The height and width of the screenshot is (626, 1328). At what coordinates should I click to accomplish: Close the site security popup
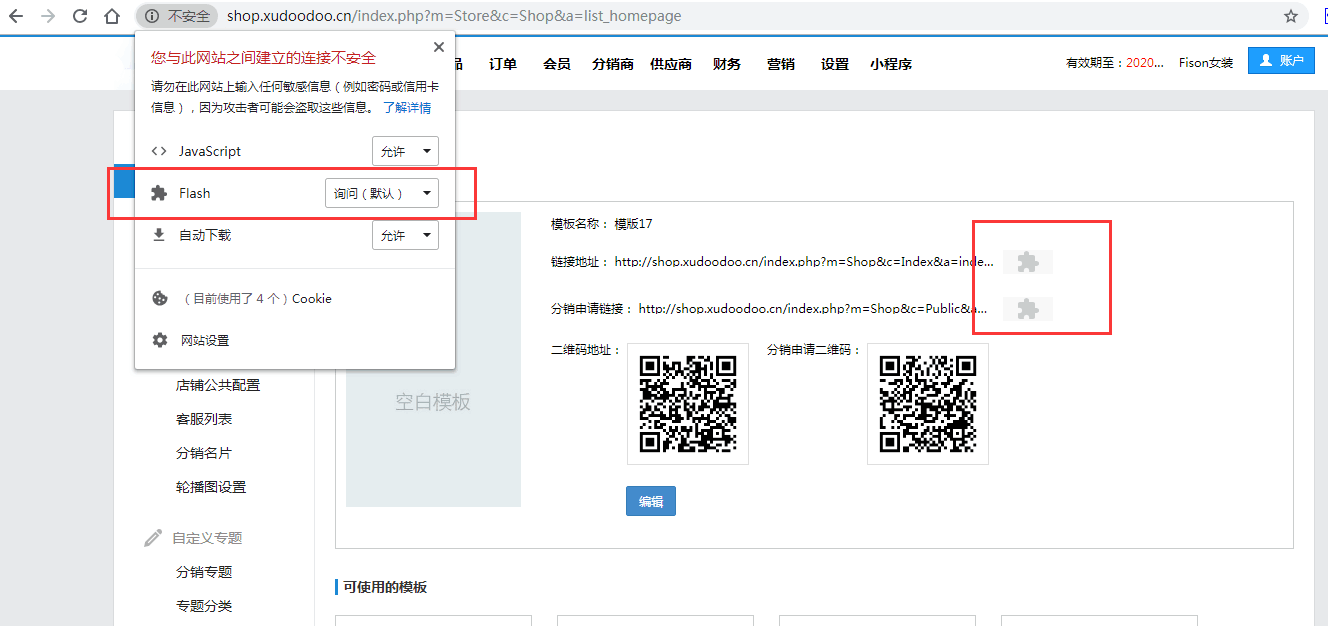438,47
